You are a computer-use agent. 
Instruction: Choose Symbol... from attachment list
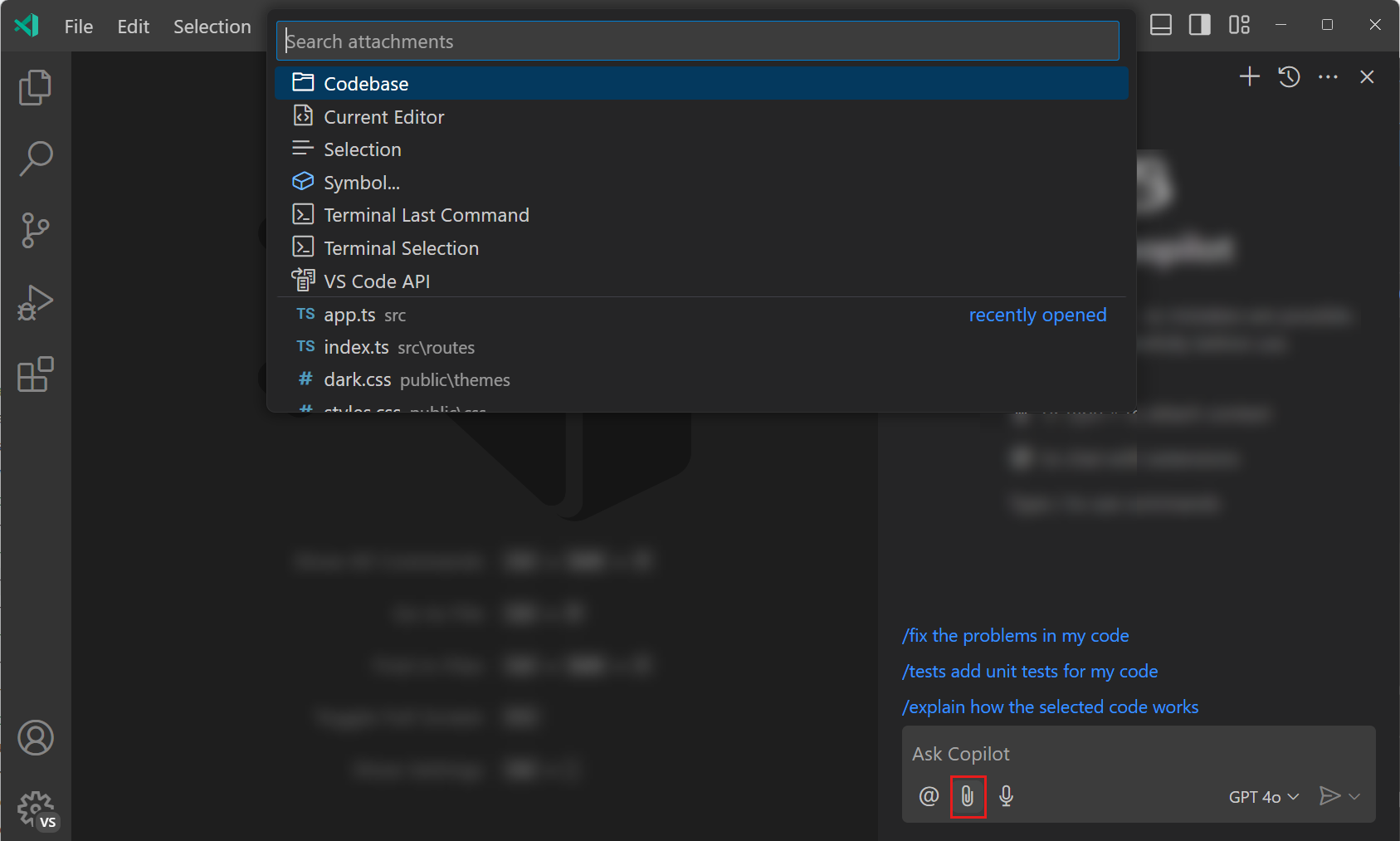pyautogui.click(x=701, y=183)
